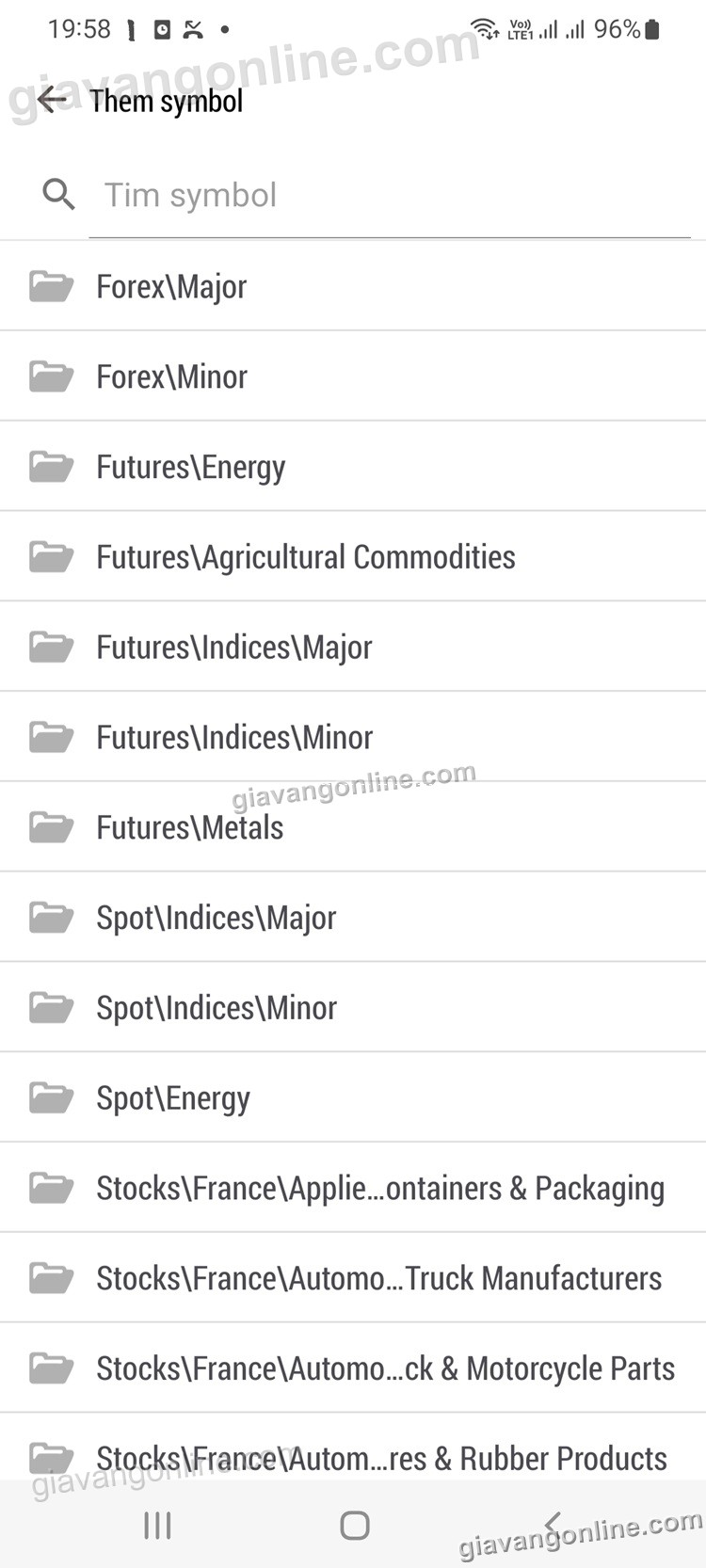Click the folder icon beside Spot\Energy

click(x=51, y=1097)
